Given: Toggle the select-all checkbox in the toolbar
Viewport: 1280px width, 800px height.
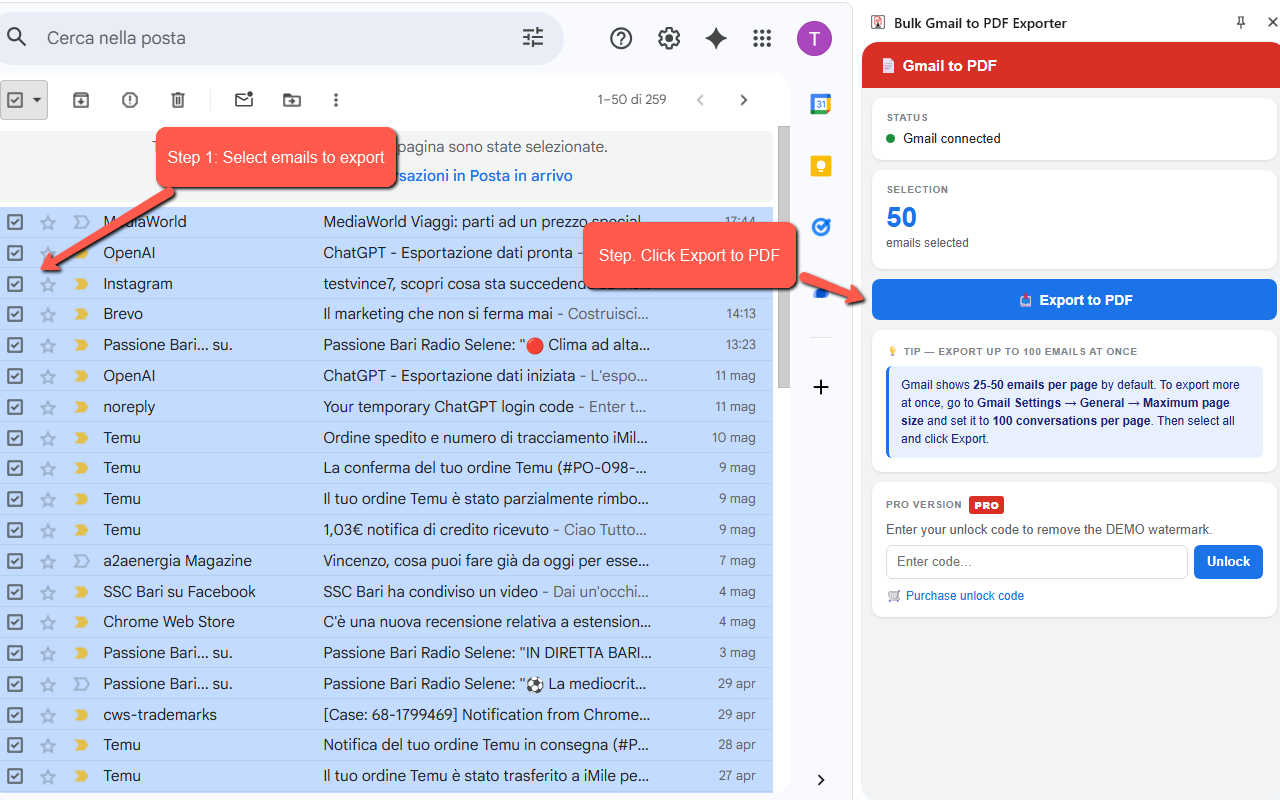Looking at the screenshot, I should [15, 100].
